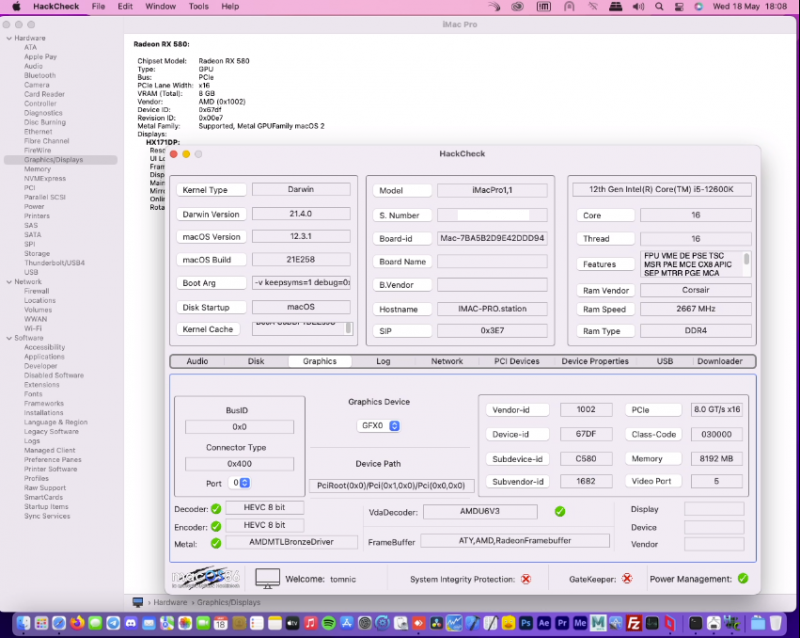This screenshot has width=800, height=638.
Task: Click the green check next to Decoder
Action: (x=216, y=508)
